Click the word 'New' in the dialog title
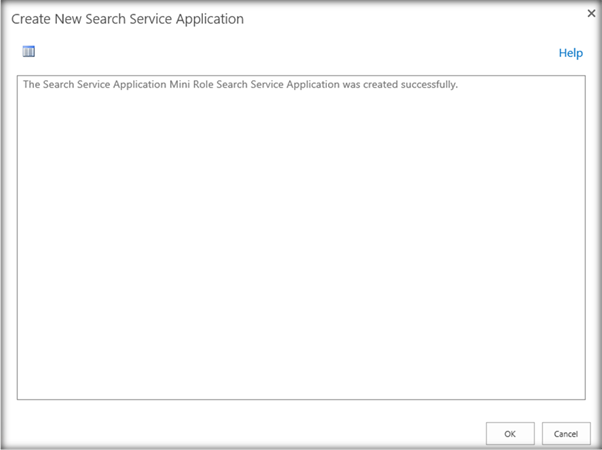The height and width of the screenshot is (450, 602). coord(71,19)
